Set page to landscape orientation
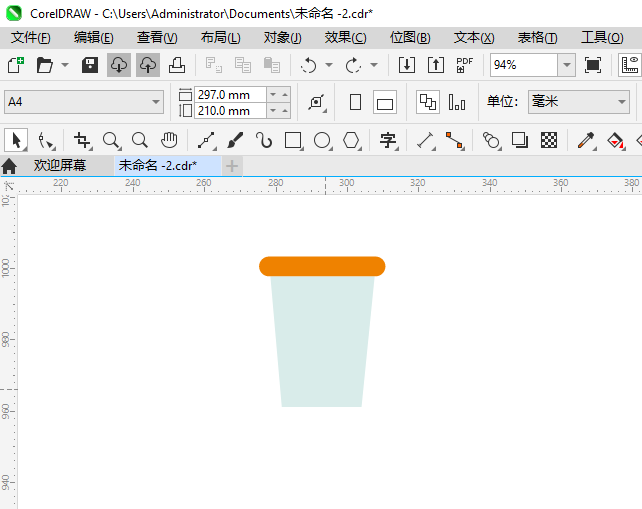This screenshot has width=642, height=509. click(384, 102)
